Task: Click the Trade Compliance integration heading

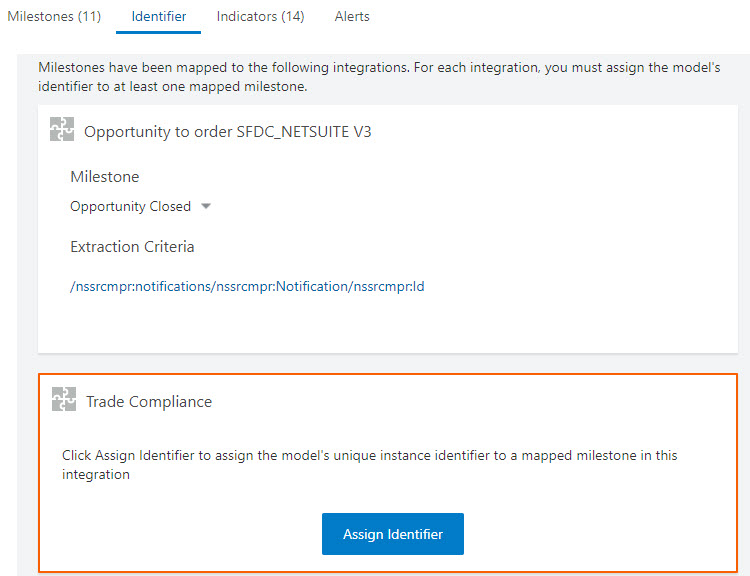Action: point(149,402)
